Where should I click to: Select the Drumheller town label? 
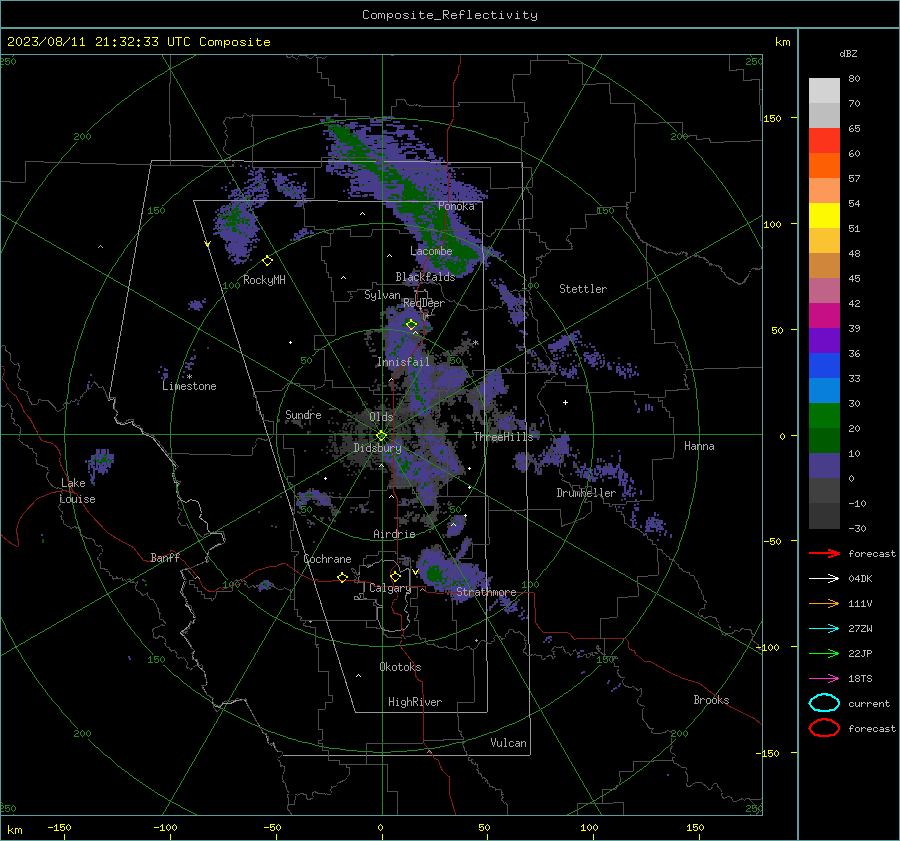click(x=586, y=493)
